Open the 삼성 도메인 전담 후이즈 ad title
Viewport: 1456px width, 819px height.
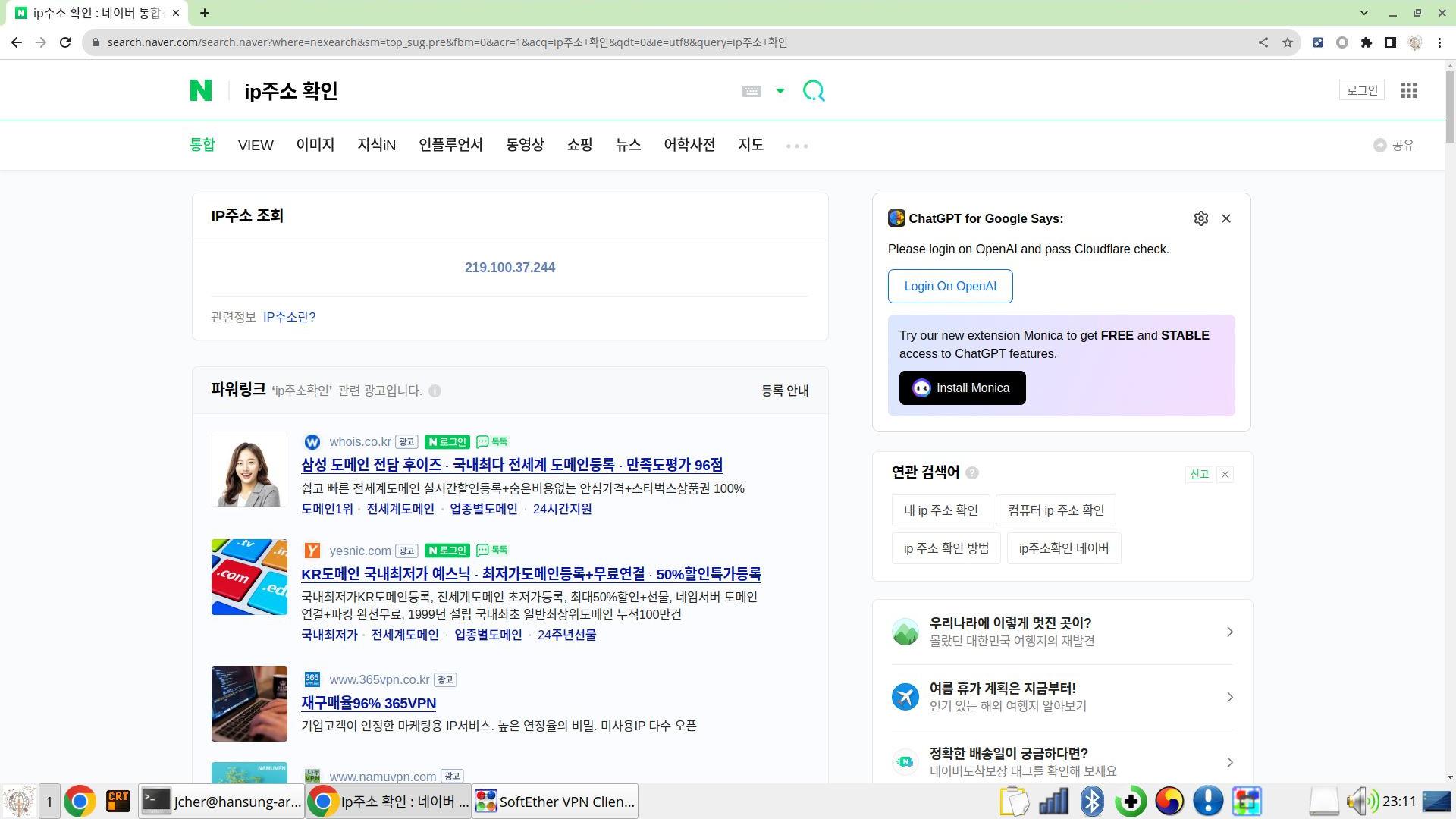(512, 465)
